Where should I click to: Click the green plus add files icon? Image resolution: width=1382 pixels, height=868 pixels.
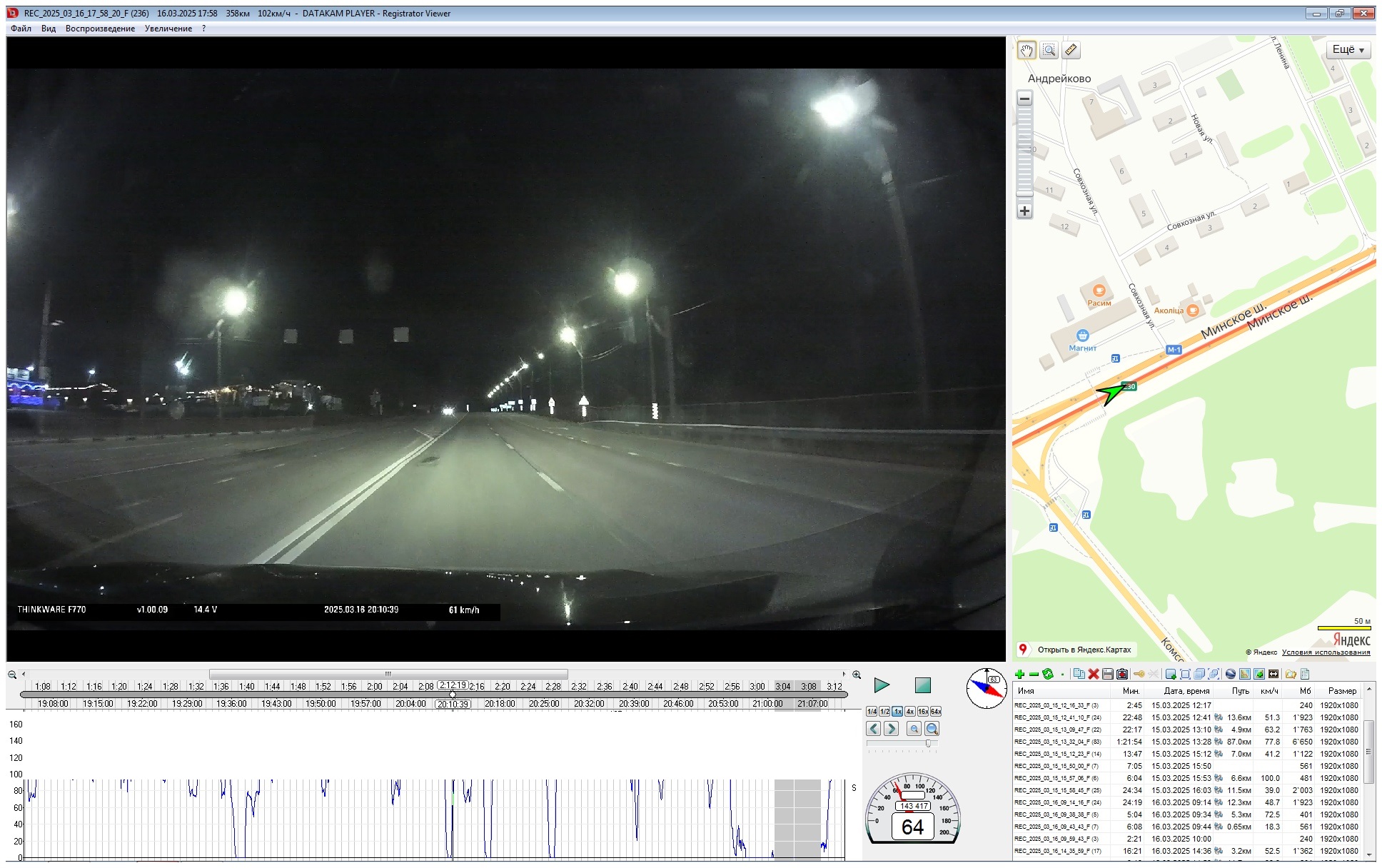[x=1019, y=674]
